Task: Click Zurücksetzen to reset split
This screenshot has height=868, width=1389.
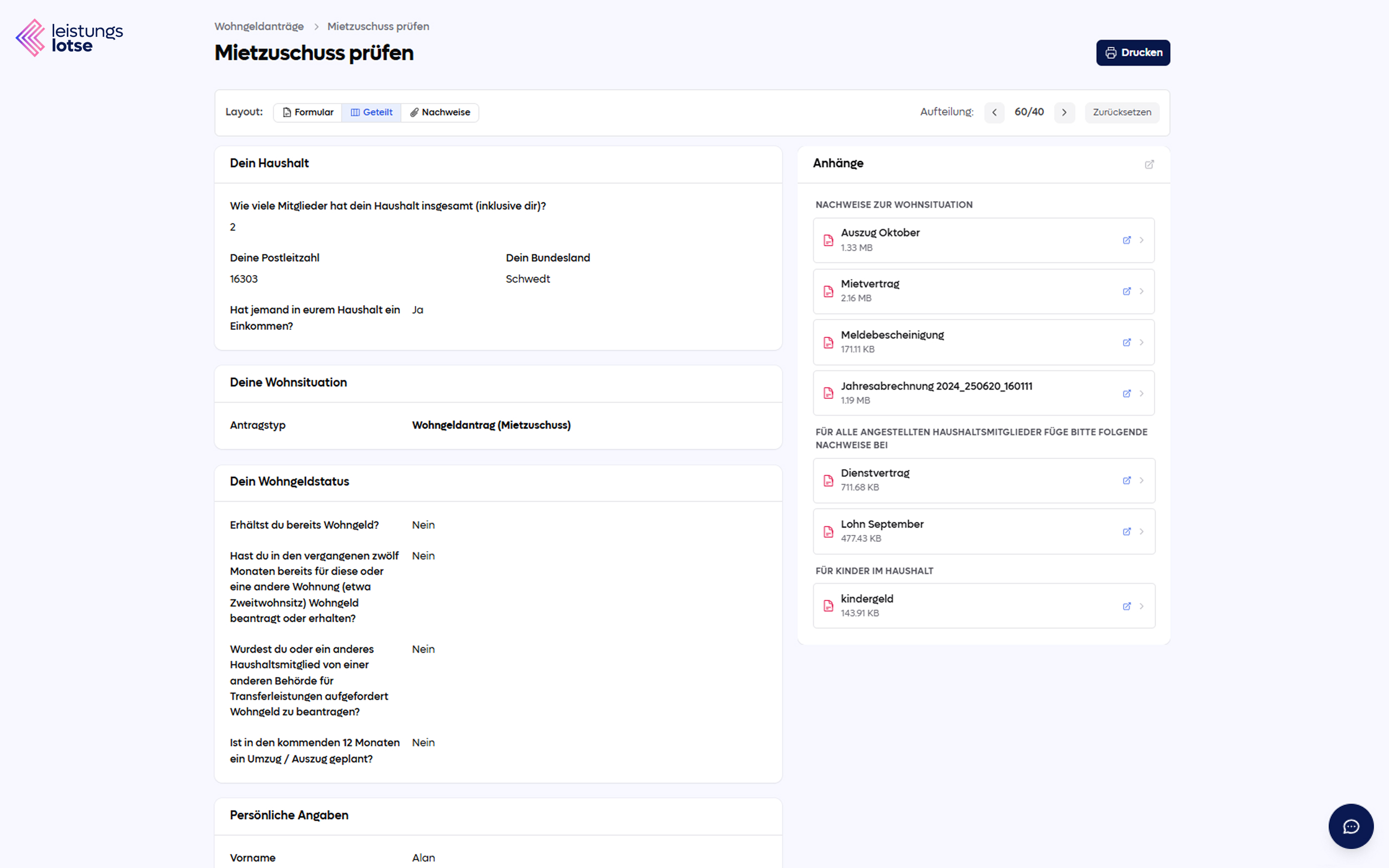Action: tap(1122, 112)
